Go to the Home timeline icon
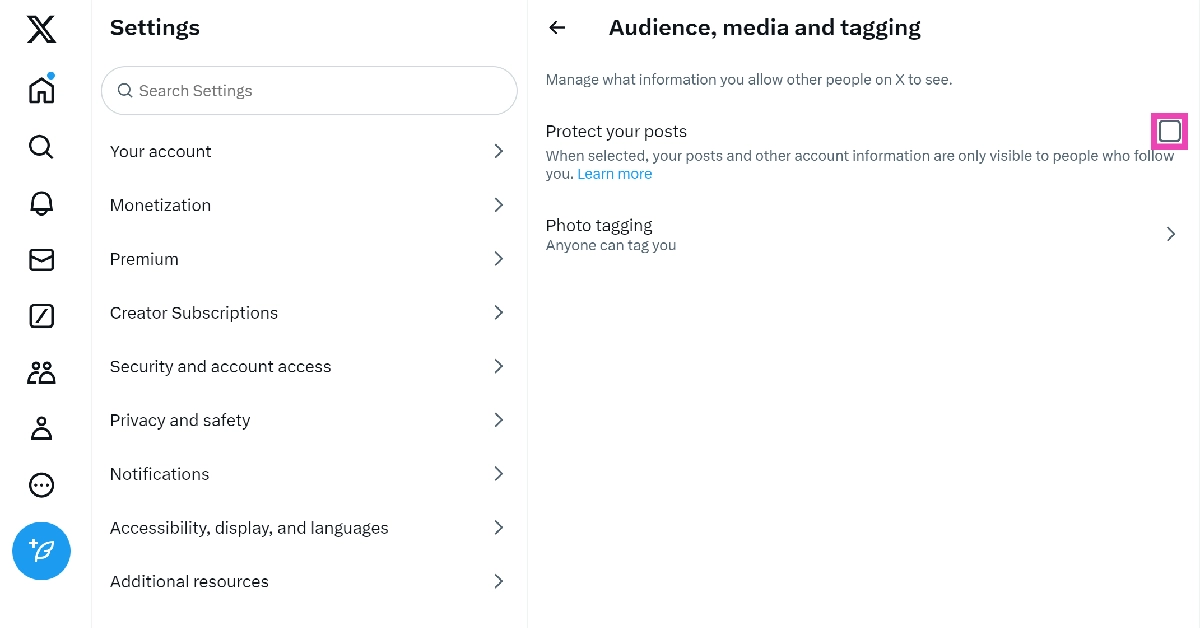The height and width of the screenshot is (628, 1200). (x=41, y=90)
